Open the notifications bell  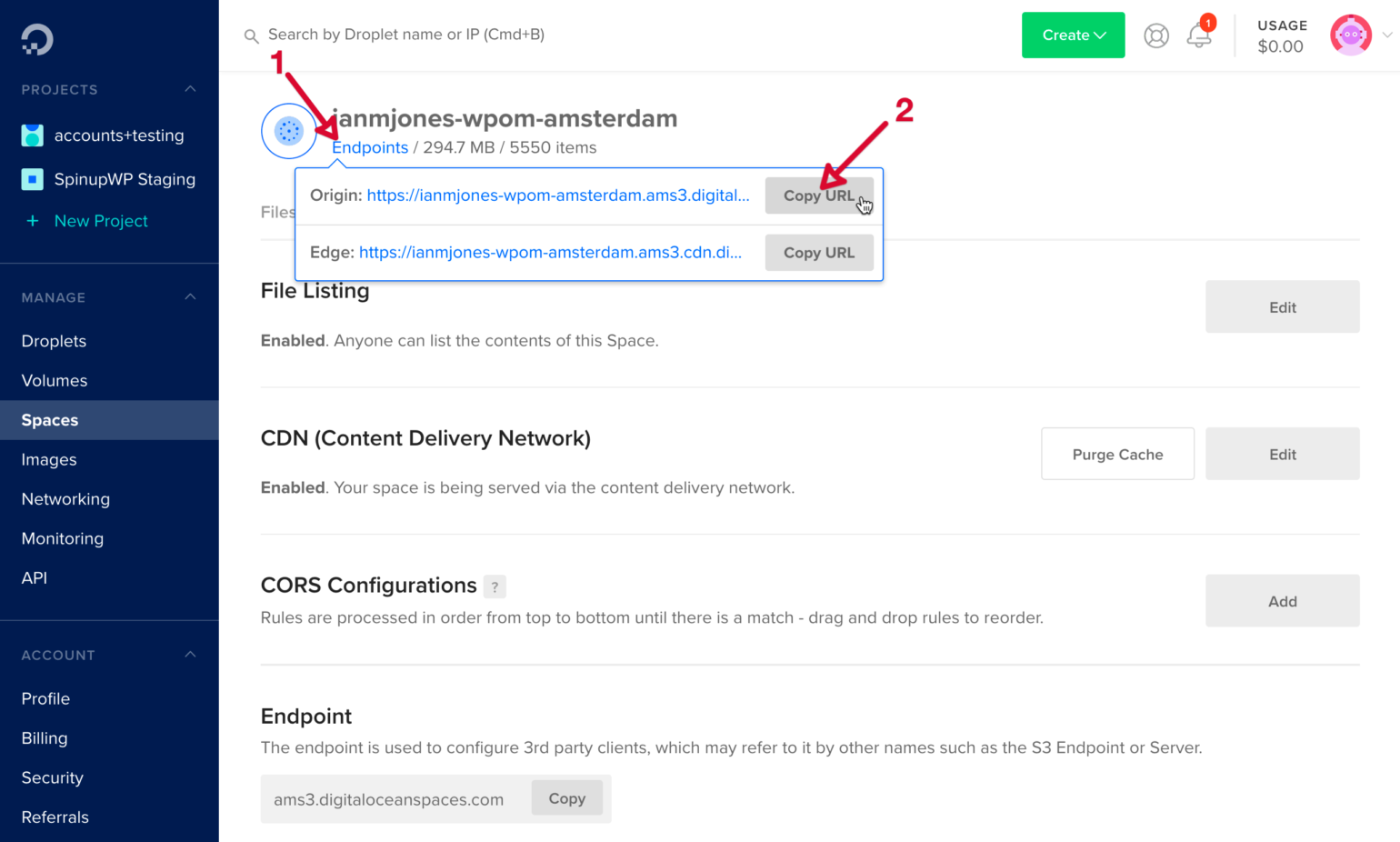[1199, 35]
